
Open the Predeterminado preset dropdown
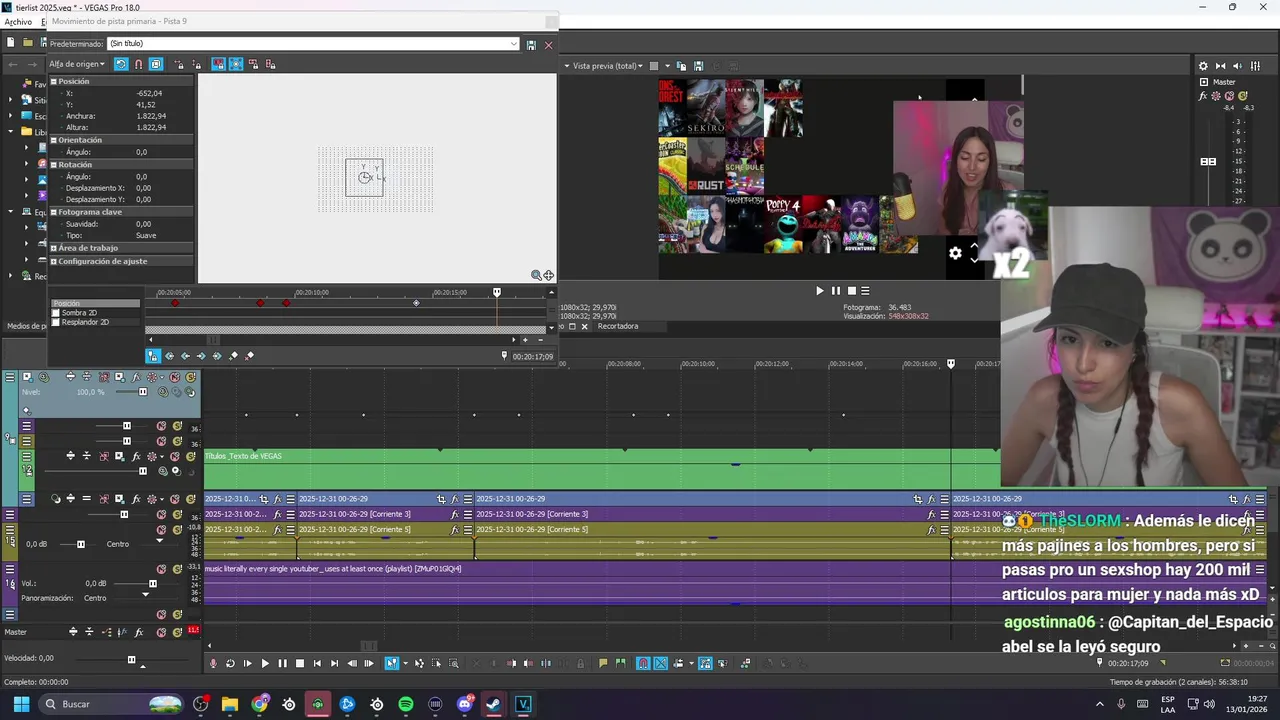(x=514, y=44)
